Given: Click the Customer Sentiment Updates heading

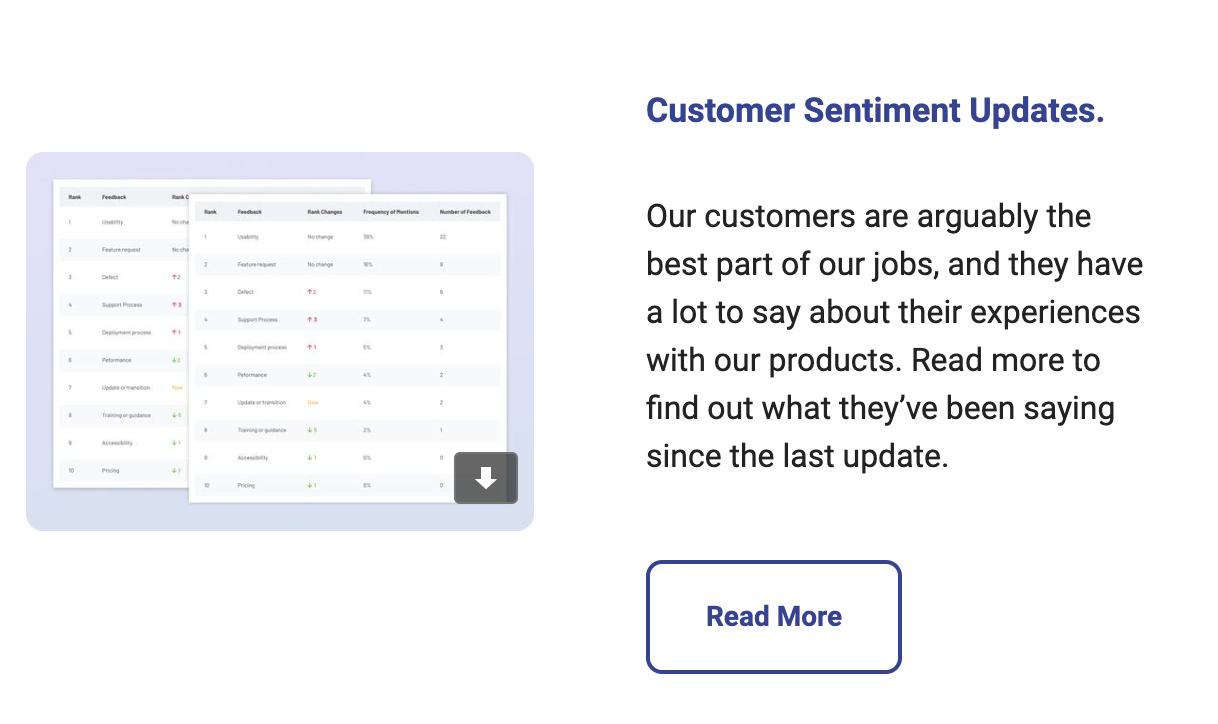Looking at the screenshot, I should tap(875, 110).
